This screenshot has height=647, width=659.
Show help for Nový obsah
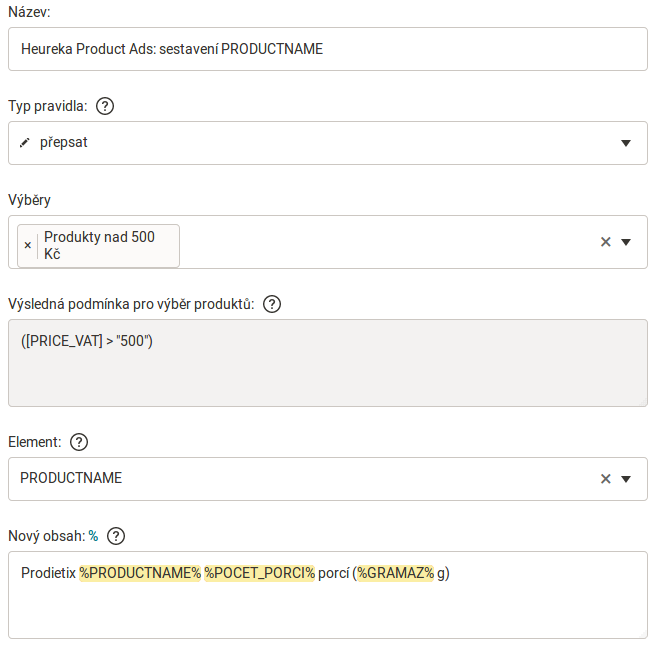point(116,536)
